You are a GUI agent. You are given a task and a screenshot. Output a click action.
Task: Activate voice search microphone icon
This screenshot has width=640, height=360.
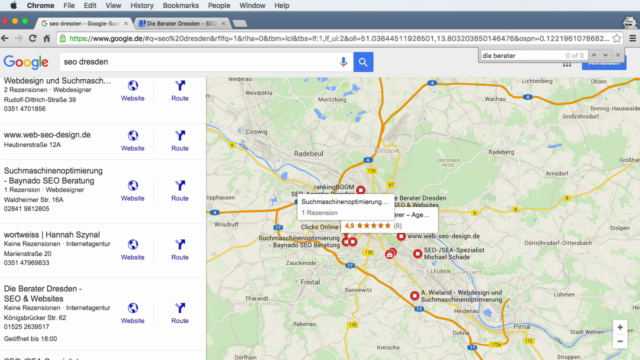[x=343, y=62]
